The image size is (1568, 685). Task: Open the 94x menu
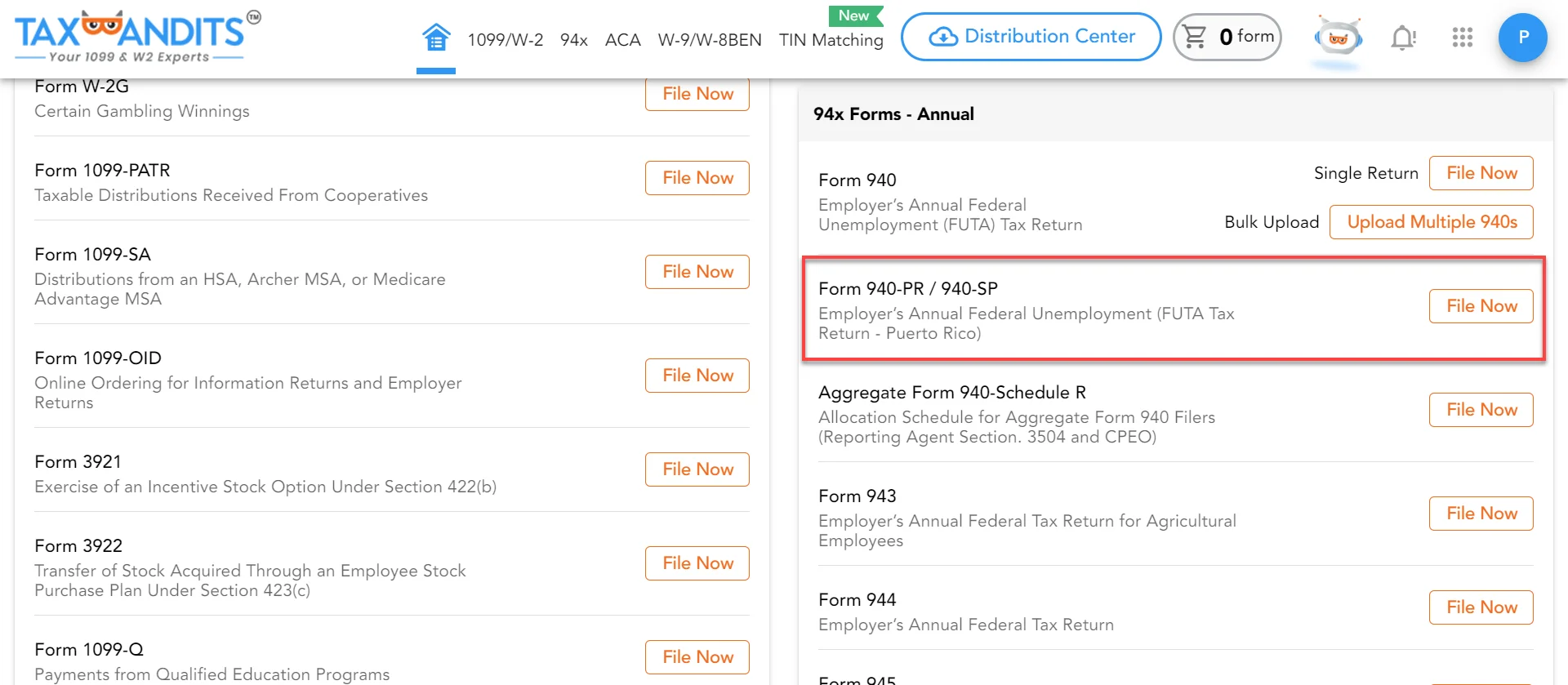pyautogui.click(x=574, y=40)
